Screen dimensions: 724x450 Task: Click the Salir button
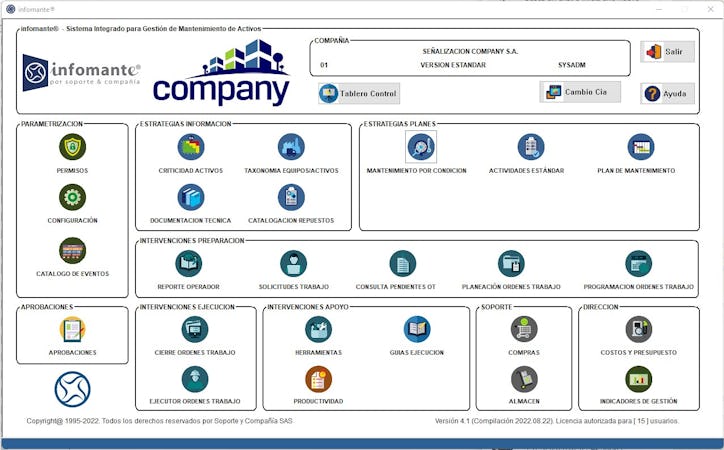click(667, 52)
